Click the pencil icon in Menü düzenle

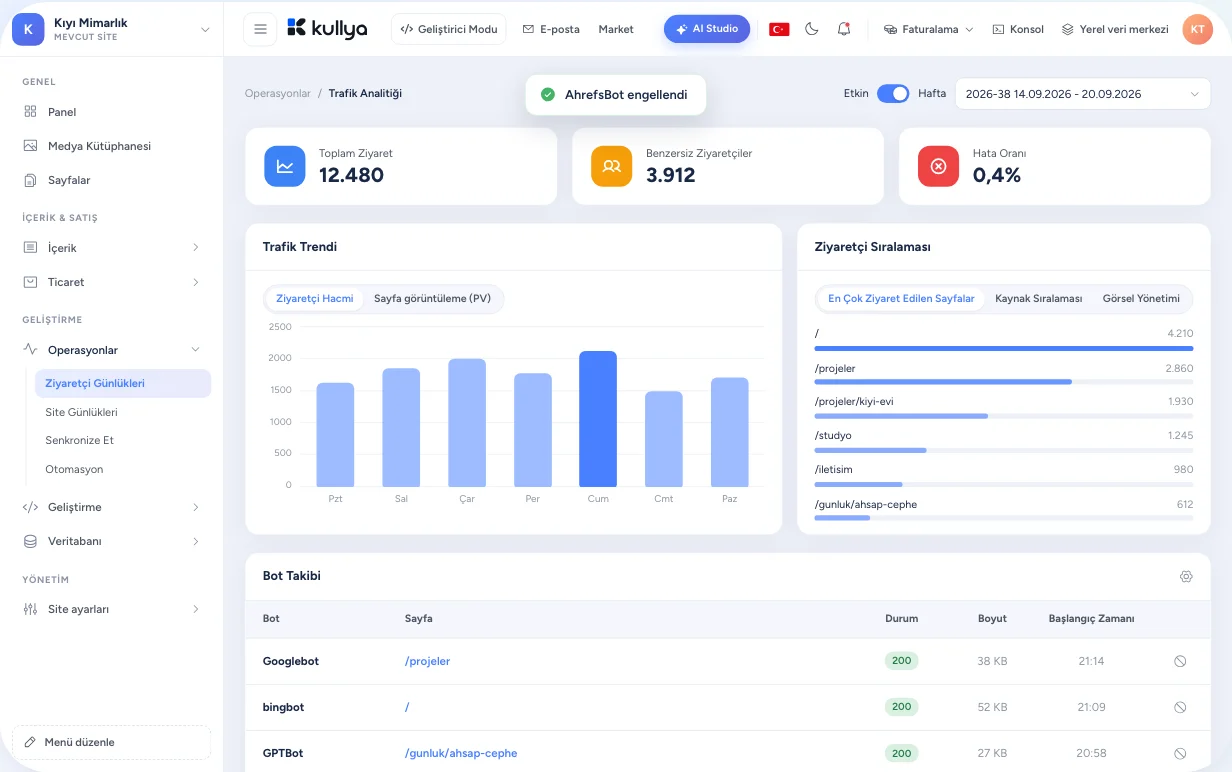tap(30, 742)
